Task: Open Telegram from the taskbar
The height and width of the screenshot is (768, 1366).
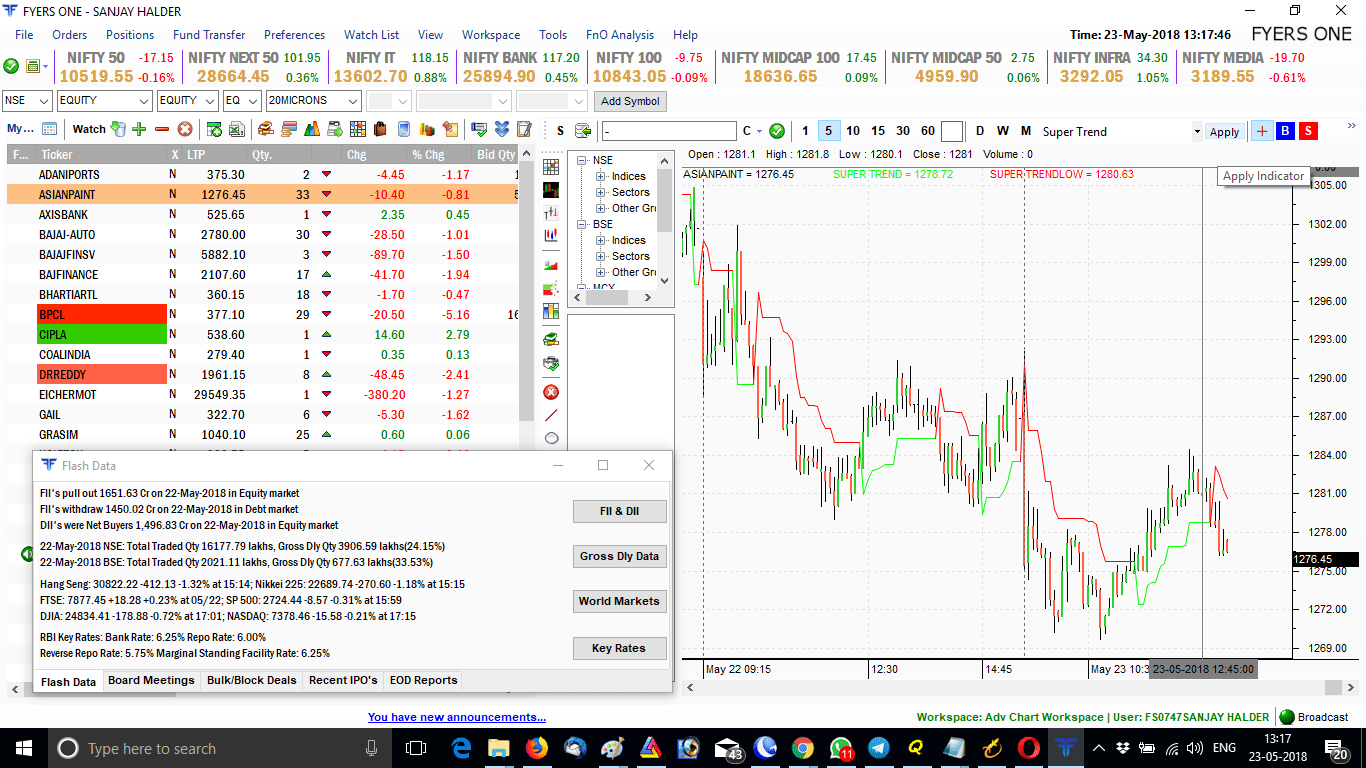Action: coord(879,748)
